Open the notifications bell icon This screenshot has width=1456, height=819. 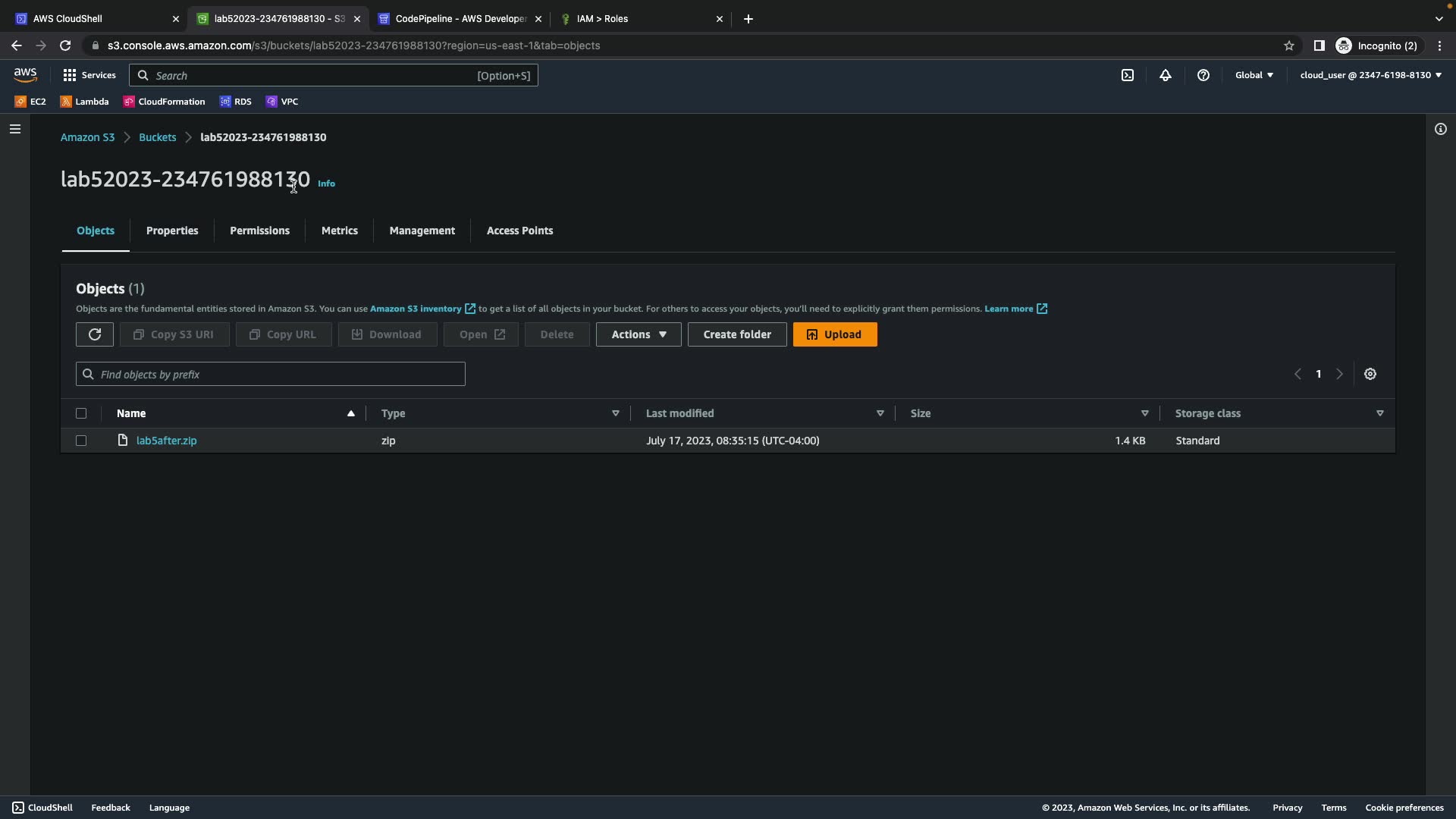pyautogui.click(x=1166, y=75)
